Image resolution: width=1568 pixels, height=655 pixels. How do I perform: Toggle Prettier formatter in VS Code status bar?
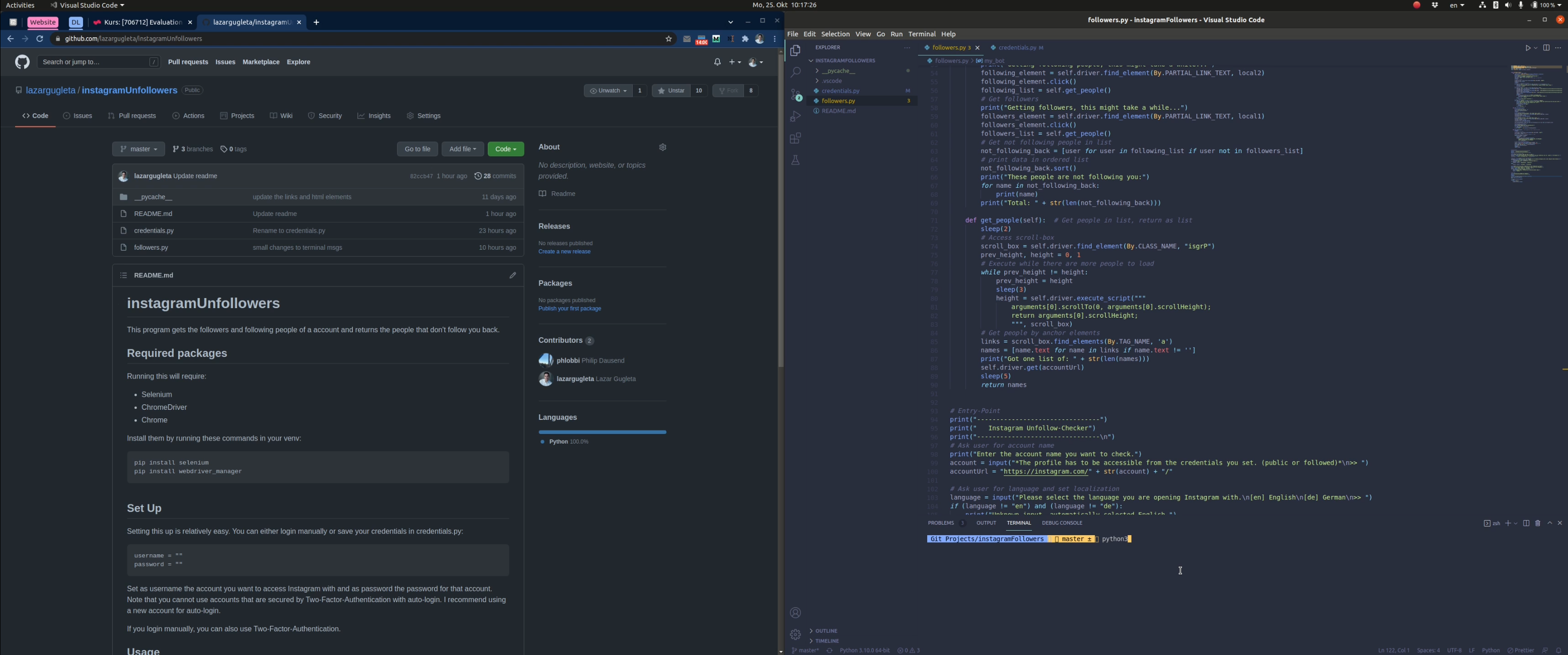[x=1521, y=651]
